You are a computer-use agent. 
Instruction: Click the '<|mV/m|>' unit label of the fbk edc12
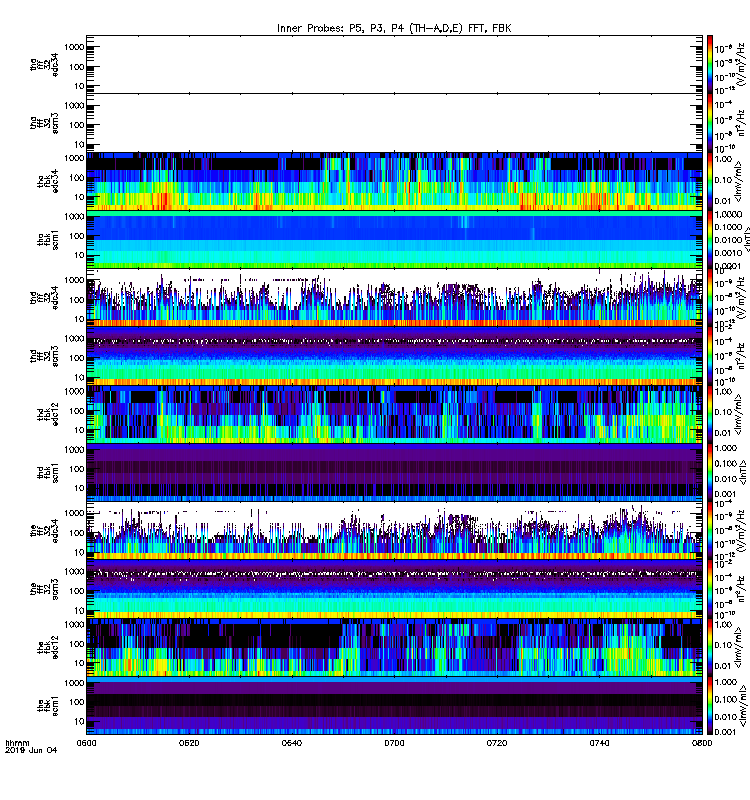click(x=738, y=647)
